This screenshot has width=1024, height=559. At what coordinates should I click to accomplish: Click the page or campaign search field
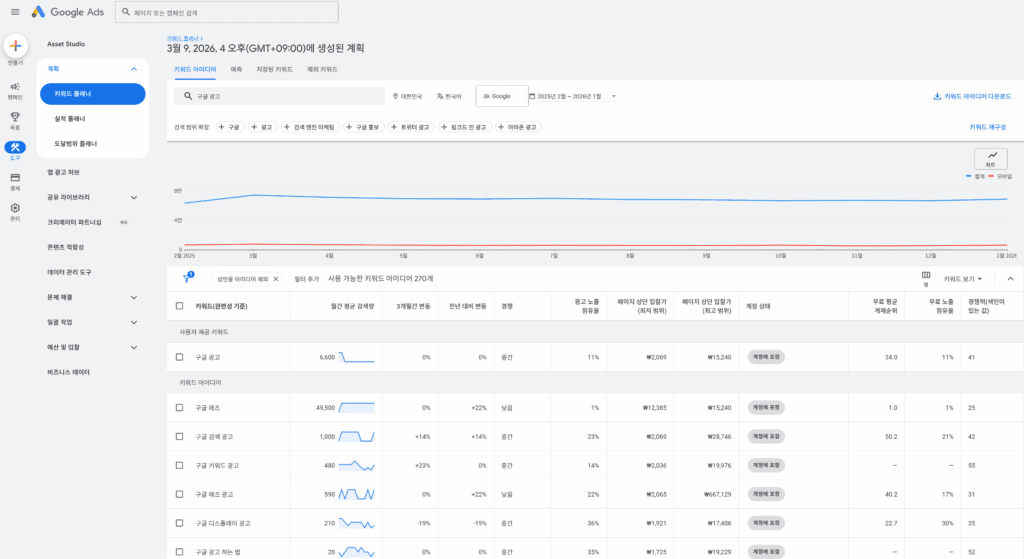[226, 12]
